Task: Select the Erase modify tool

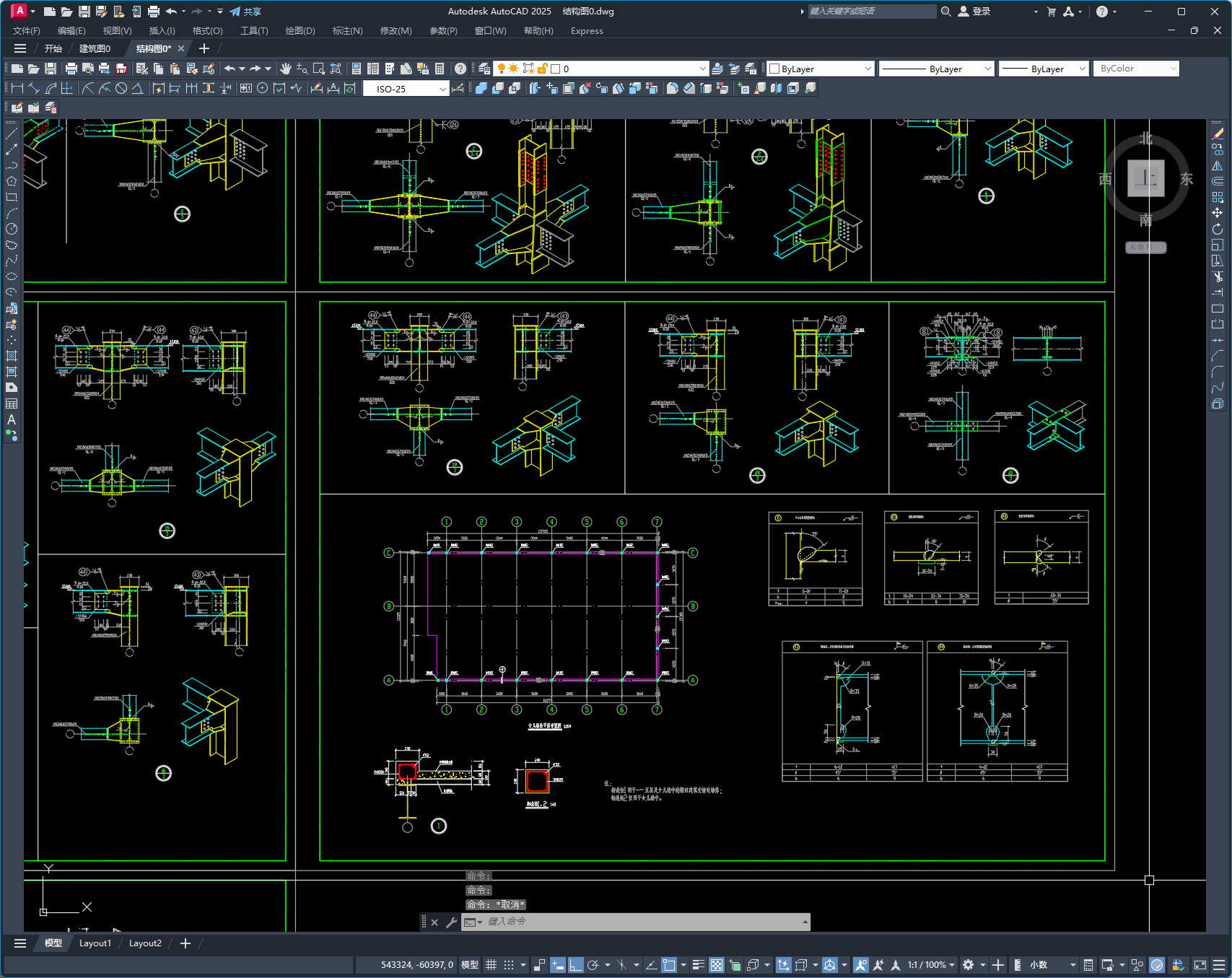Action: pyautogui.click(x=1218, y=134)
